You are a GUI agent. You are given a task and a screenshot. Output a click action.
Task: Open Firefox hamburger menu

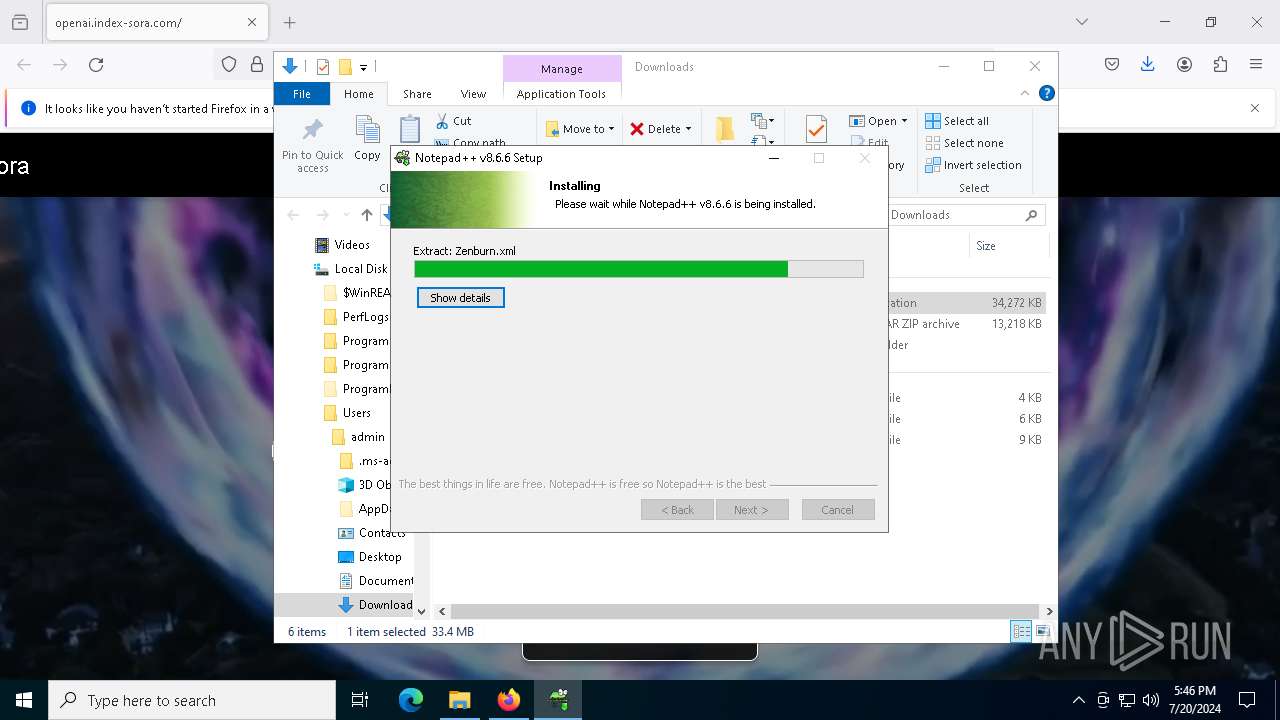pos(1256,64)
